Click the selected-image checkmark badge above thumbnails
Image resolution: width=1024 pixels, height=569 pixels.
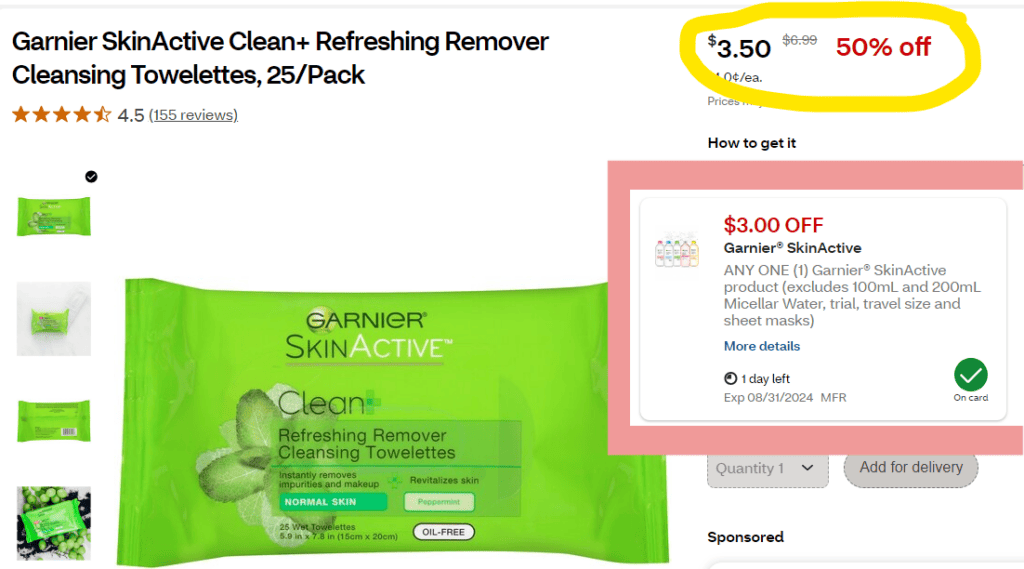point(91,176)
